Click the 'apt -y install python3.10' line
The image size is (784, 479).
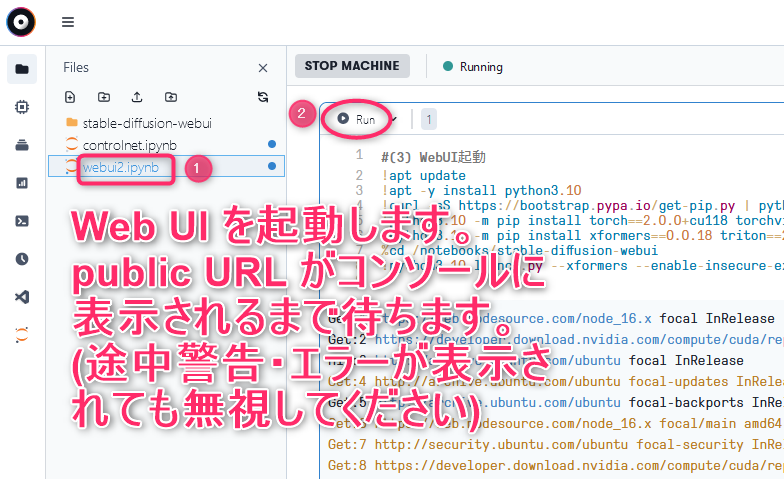tap(482, 190)
